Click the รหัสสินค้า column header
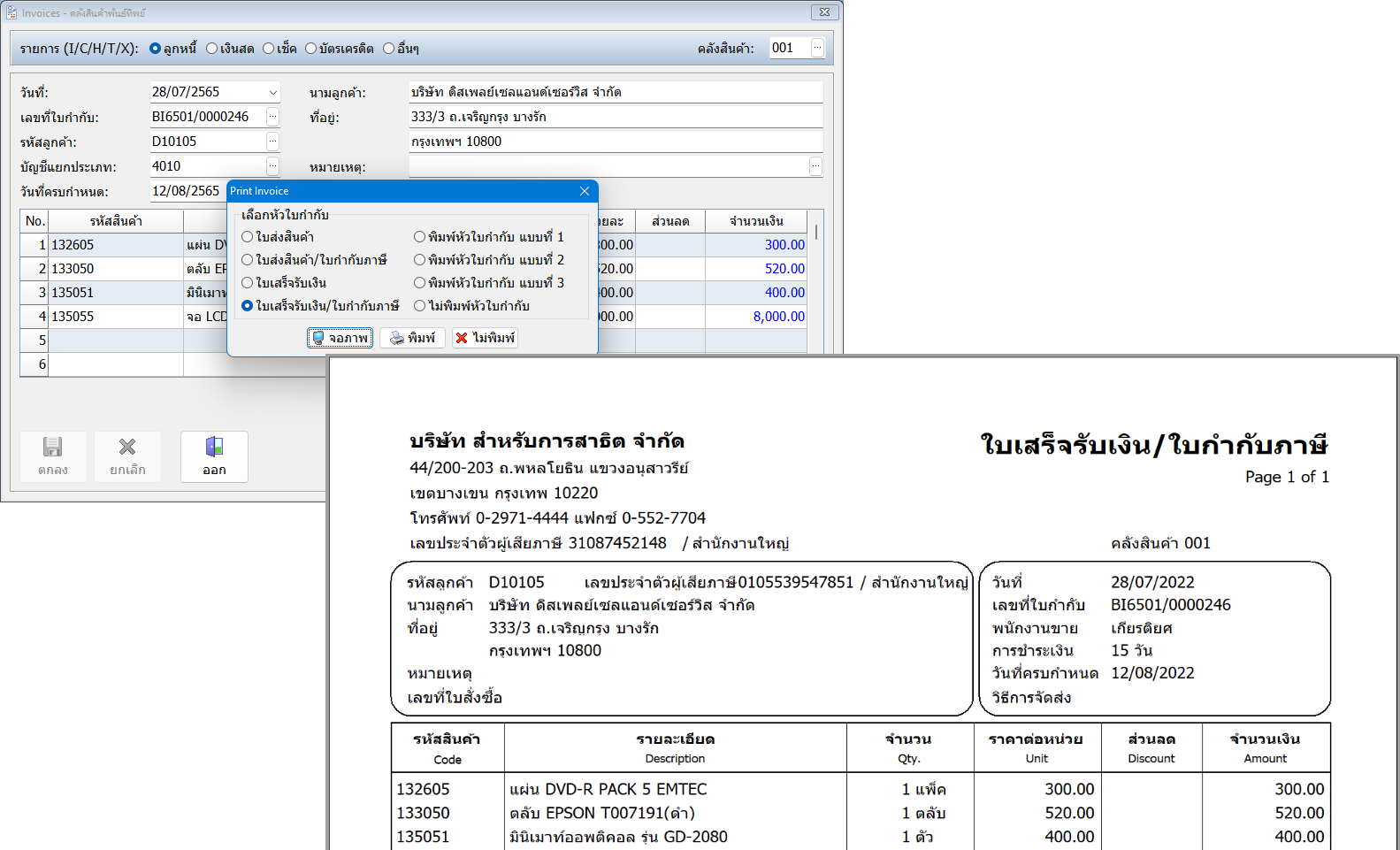This screenshot has width=1400, height=850. point(116,221)
